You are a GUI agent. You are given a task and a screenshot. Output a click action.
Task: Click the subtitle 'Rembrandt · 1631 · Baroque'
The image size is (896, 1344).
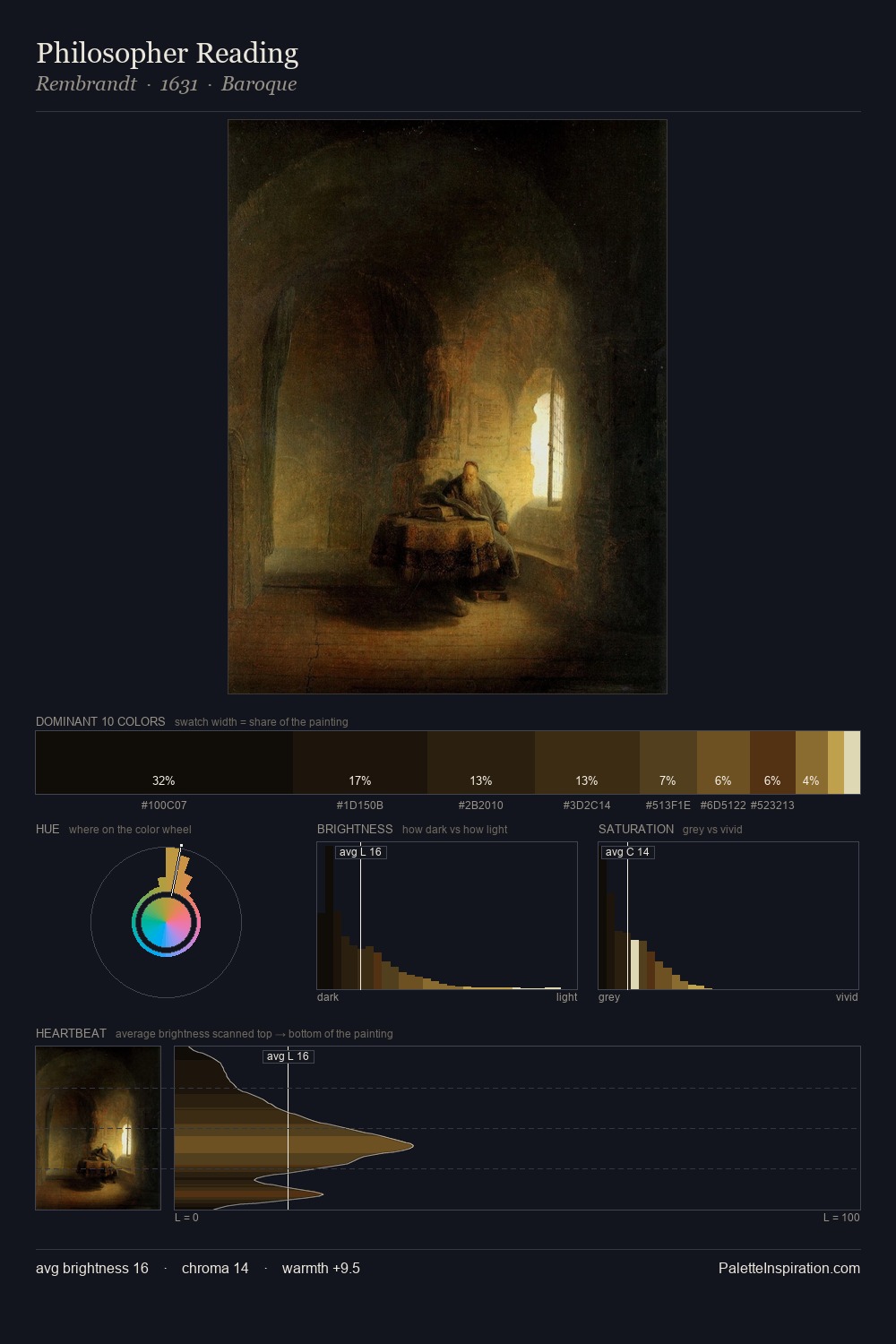[x=167, y=84]
